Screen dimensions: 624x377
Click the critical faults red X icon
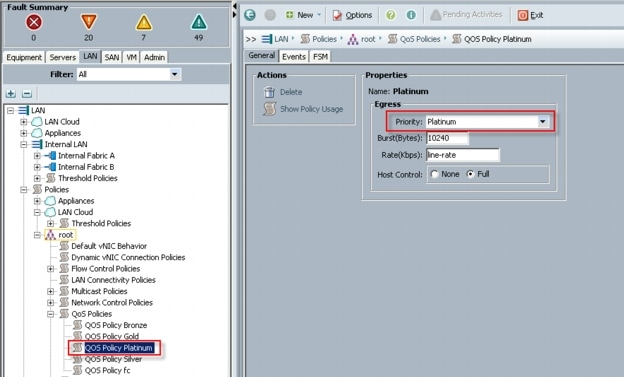34,22
